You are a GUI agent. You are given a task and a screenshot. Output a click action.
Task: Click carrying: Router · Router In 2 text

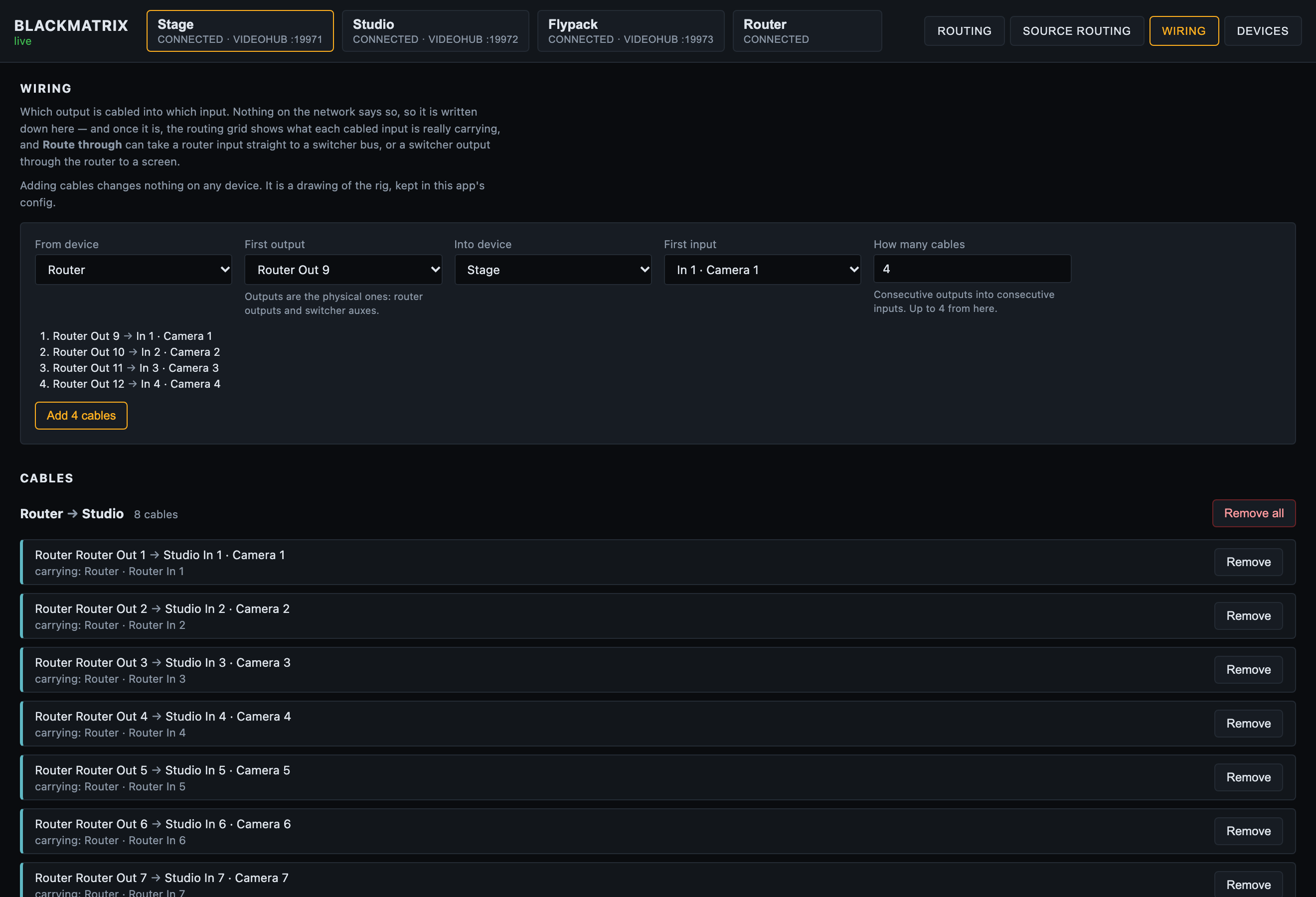110,625
